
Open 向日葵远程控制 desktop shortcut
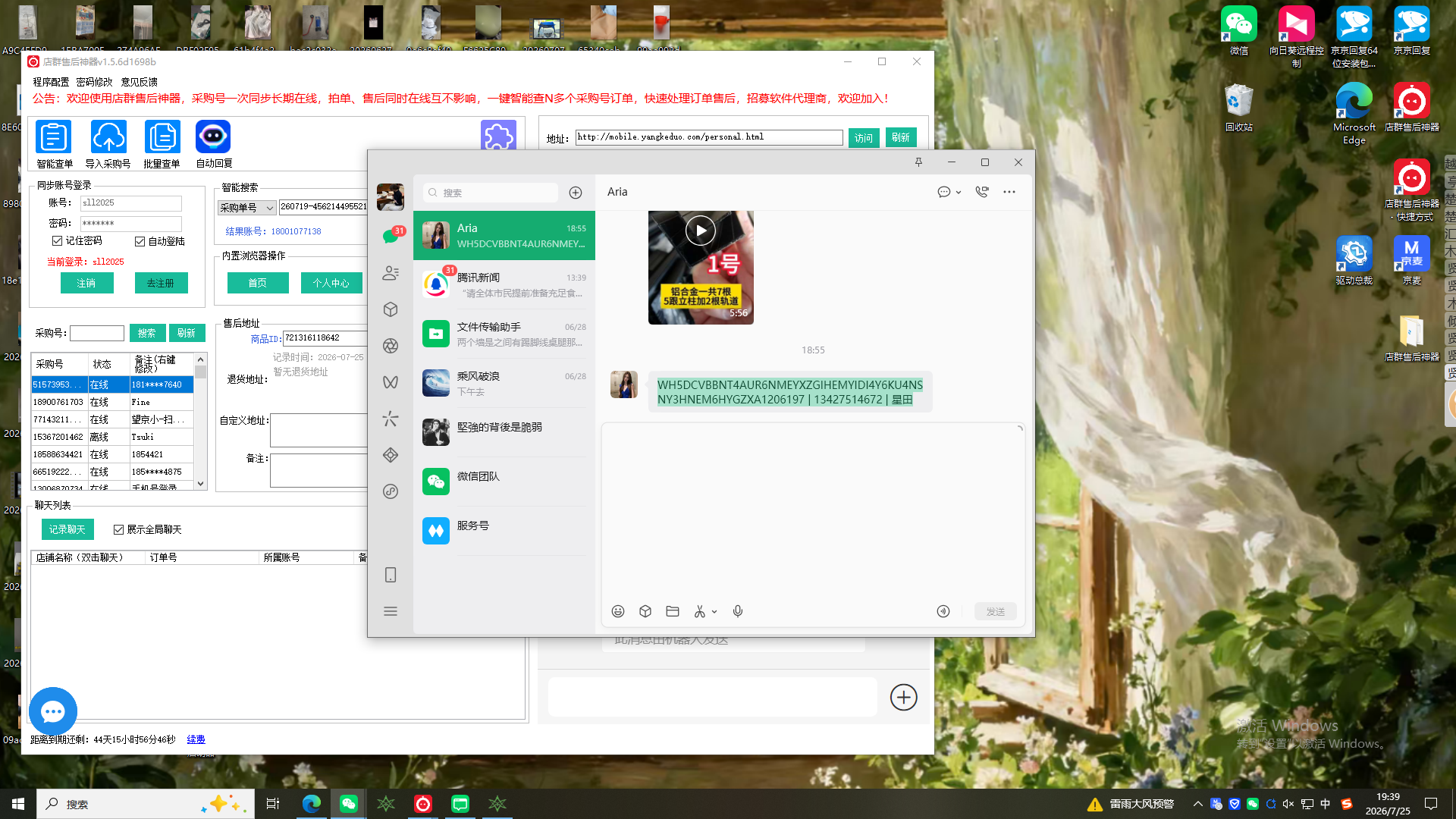(1296, 37)
